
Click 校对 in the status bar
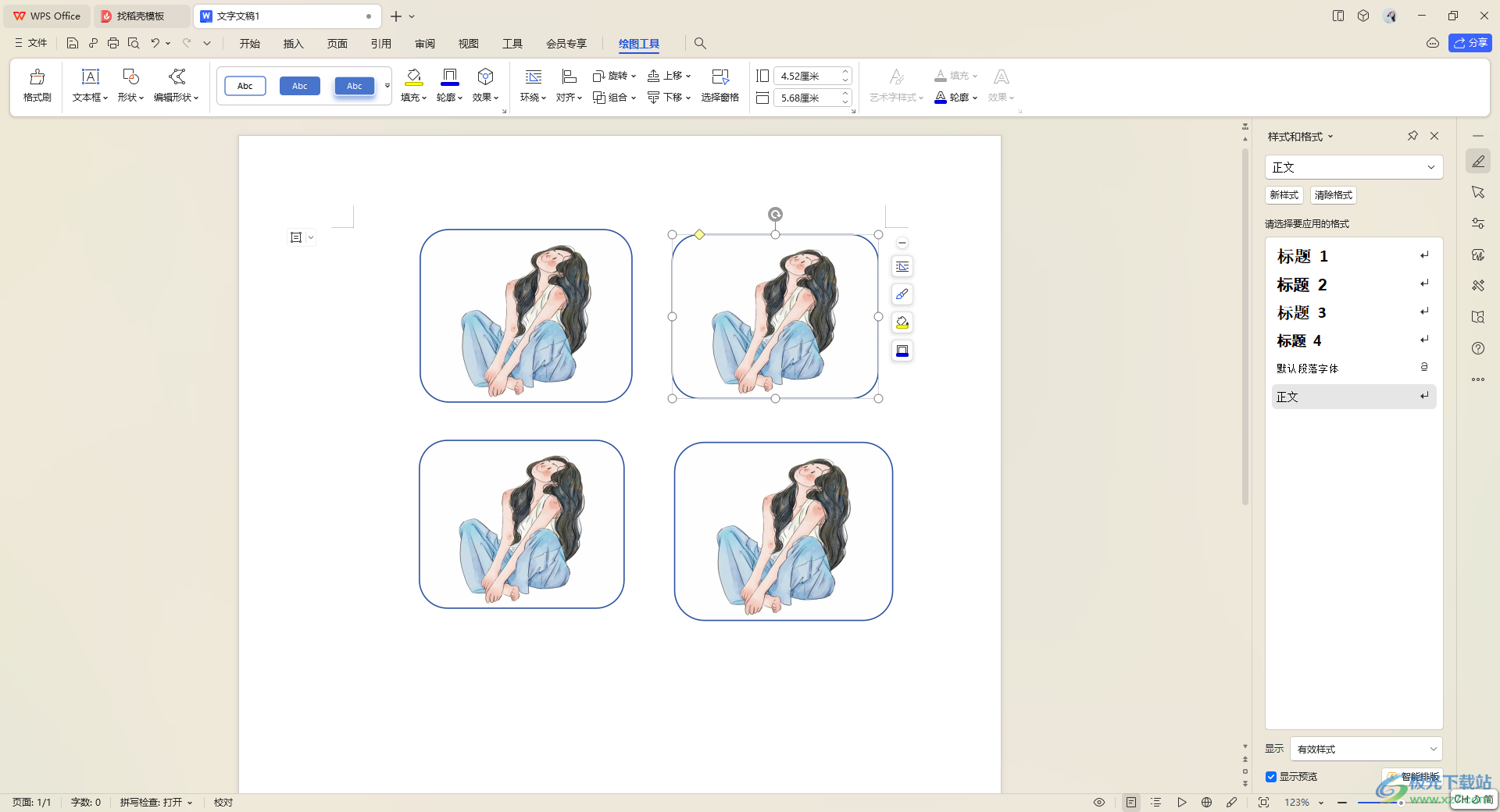(x=223, y=802)
